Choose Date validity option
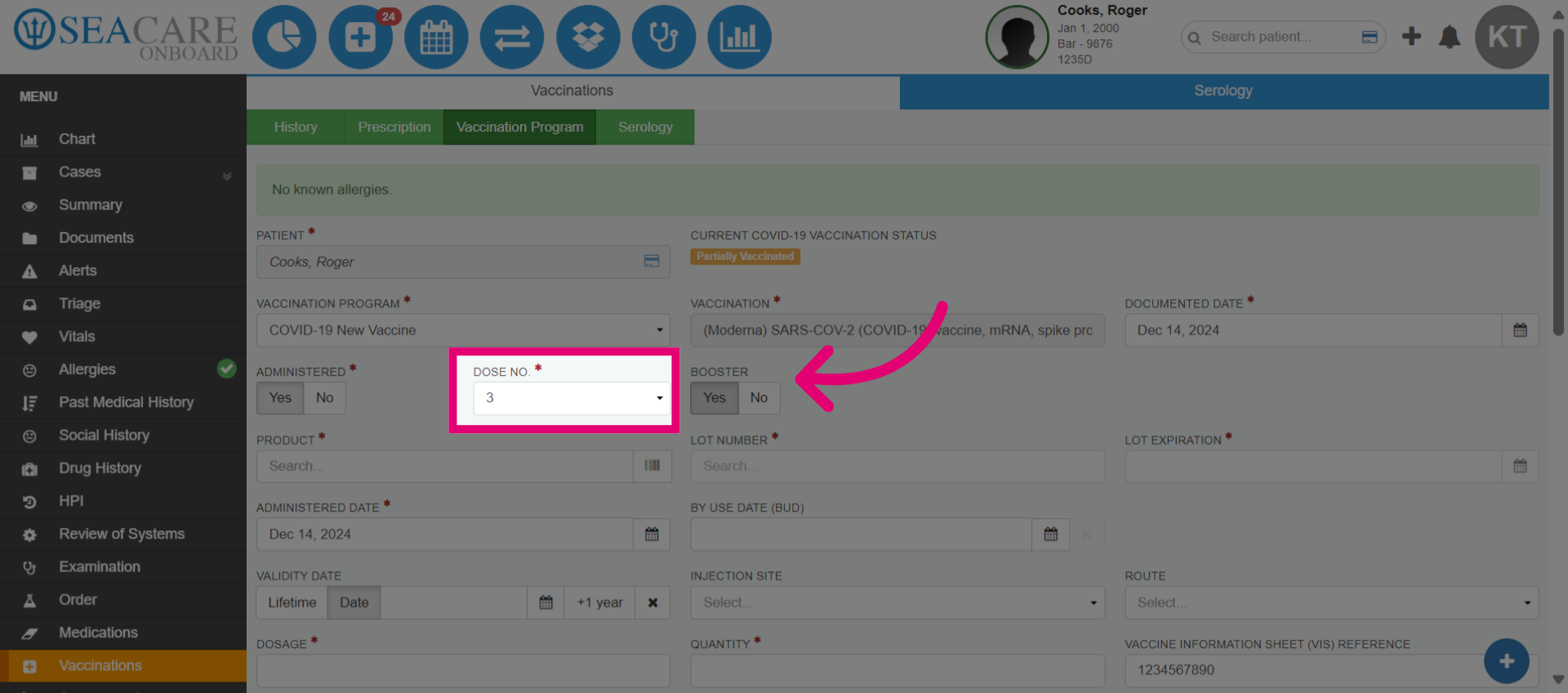Viewport: 1568px width, 693px height. (x=354, y=602)
